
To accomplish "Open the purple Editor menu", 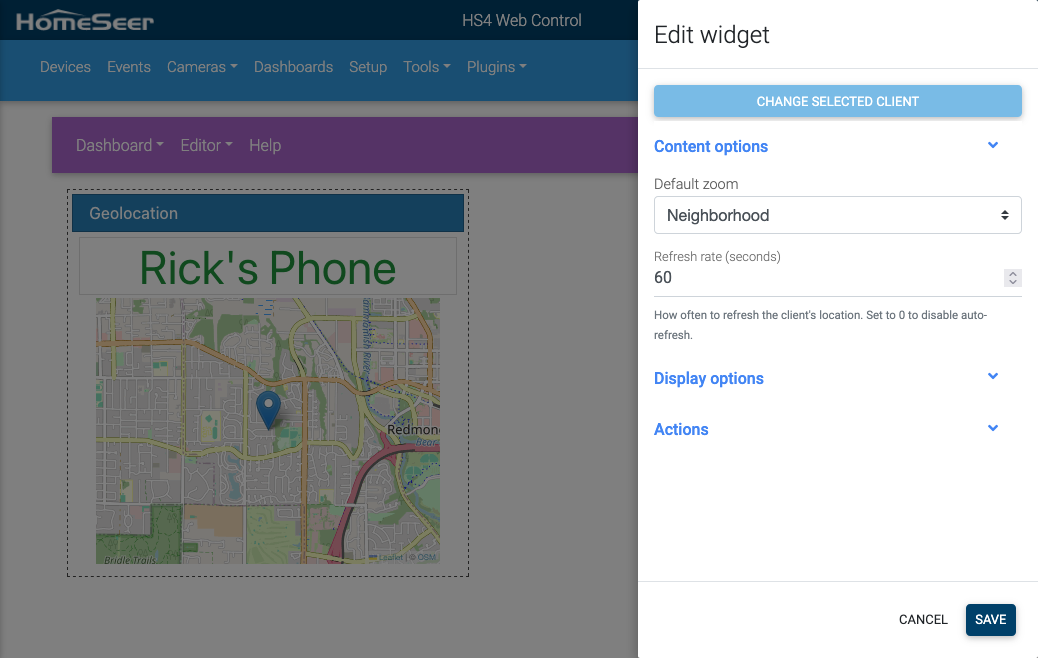I will coord(207,145).
